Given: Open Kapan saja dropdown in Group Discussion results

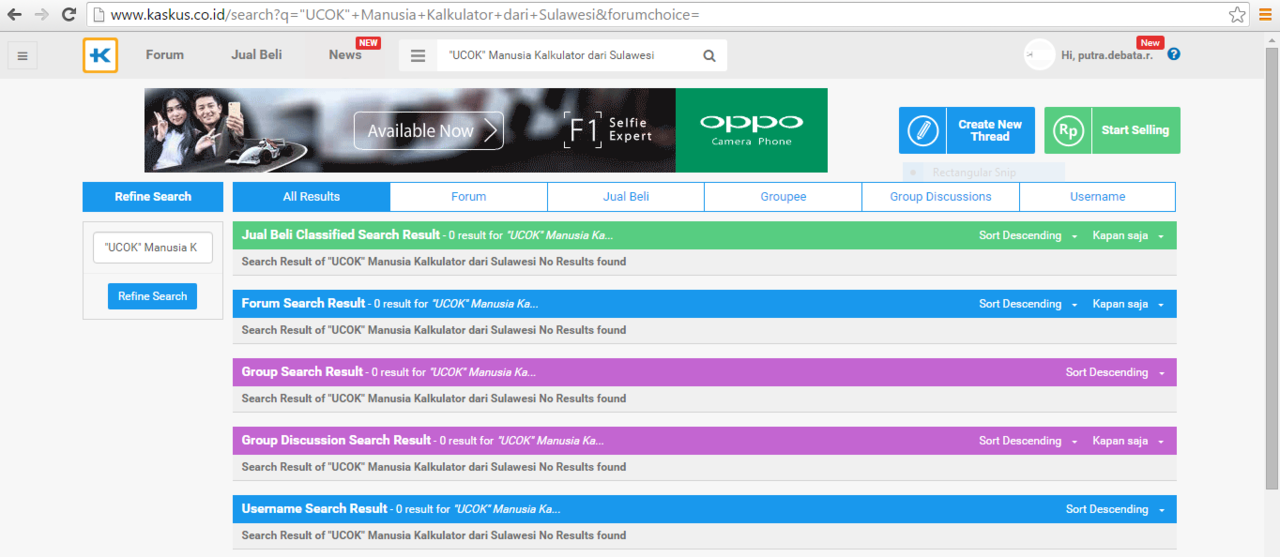Looking at the screenshot, I should tap(1128, 441).
